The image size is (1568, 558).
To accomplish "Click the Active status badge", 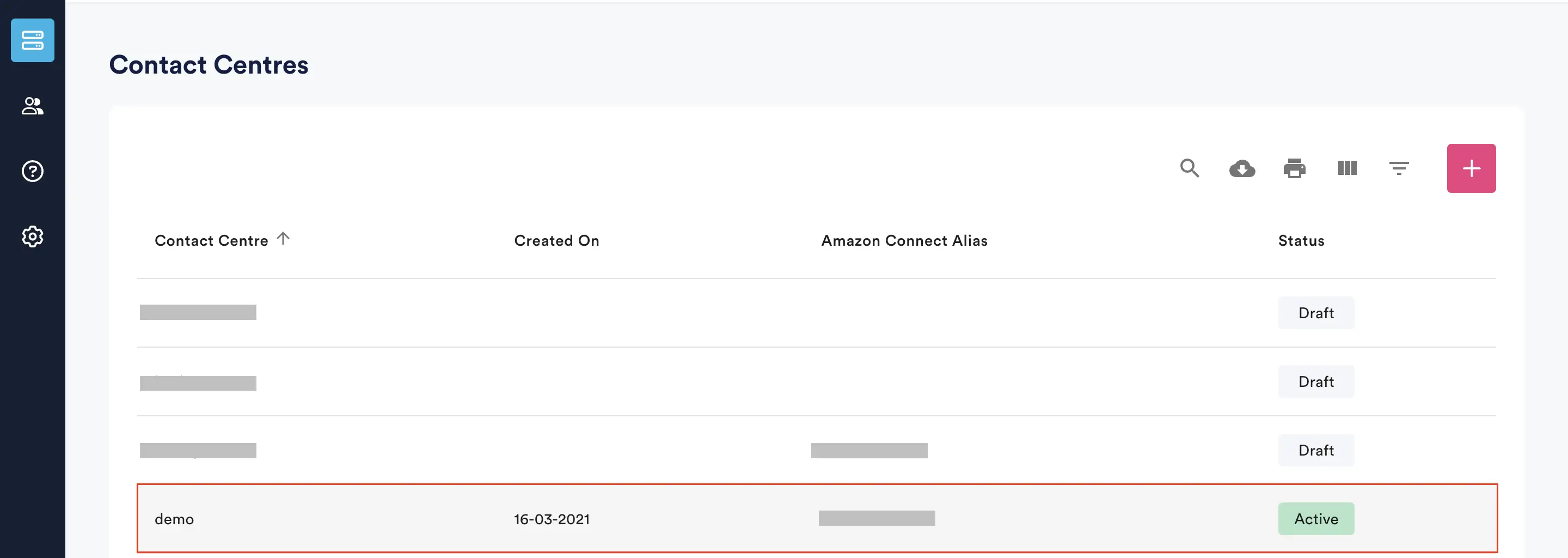I will coord(1315,519).
